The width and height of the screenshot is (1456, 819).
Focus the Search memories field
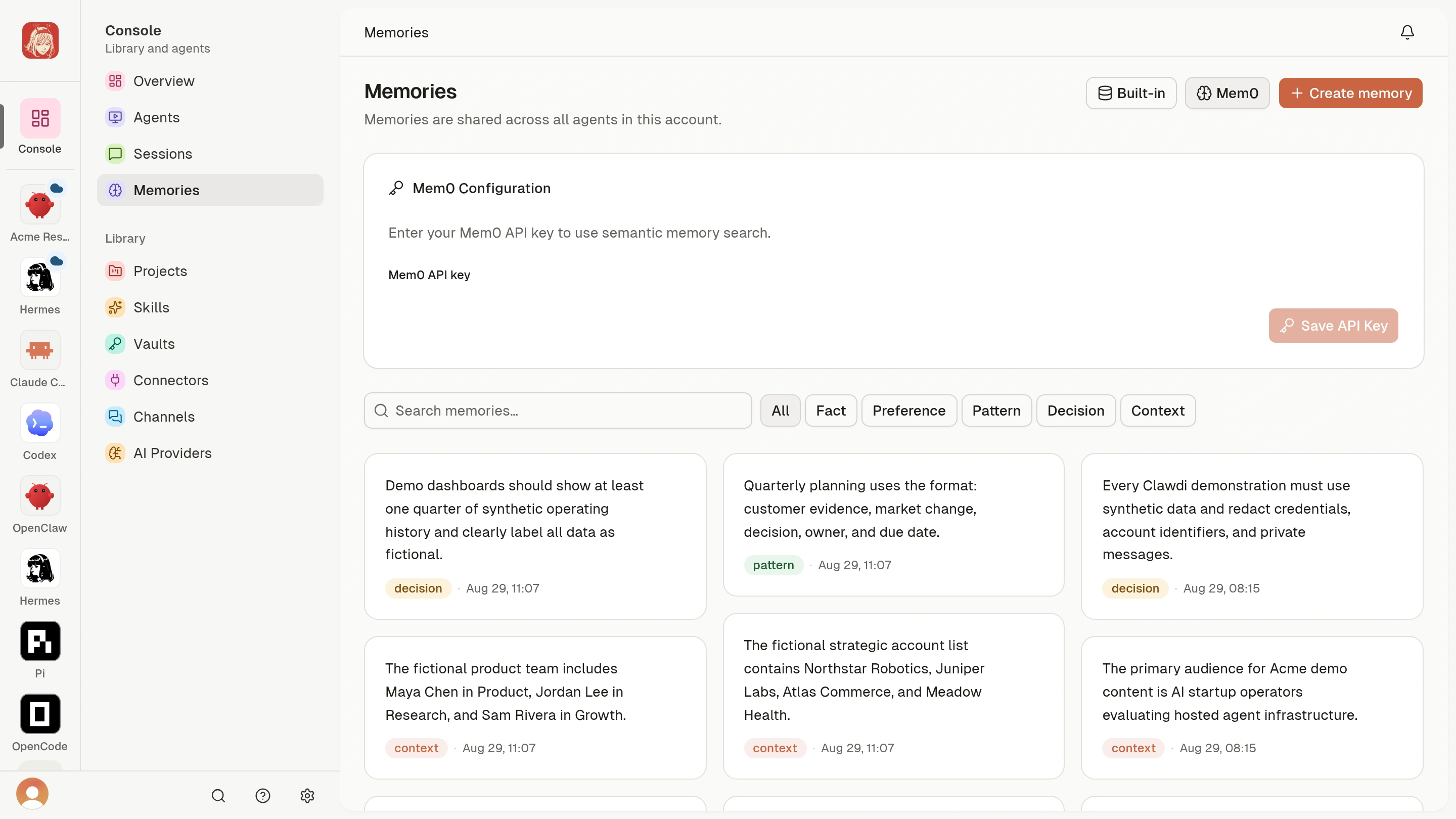(558, 411)
